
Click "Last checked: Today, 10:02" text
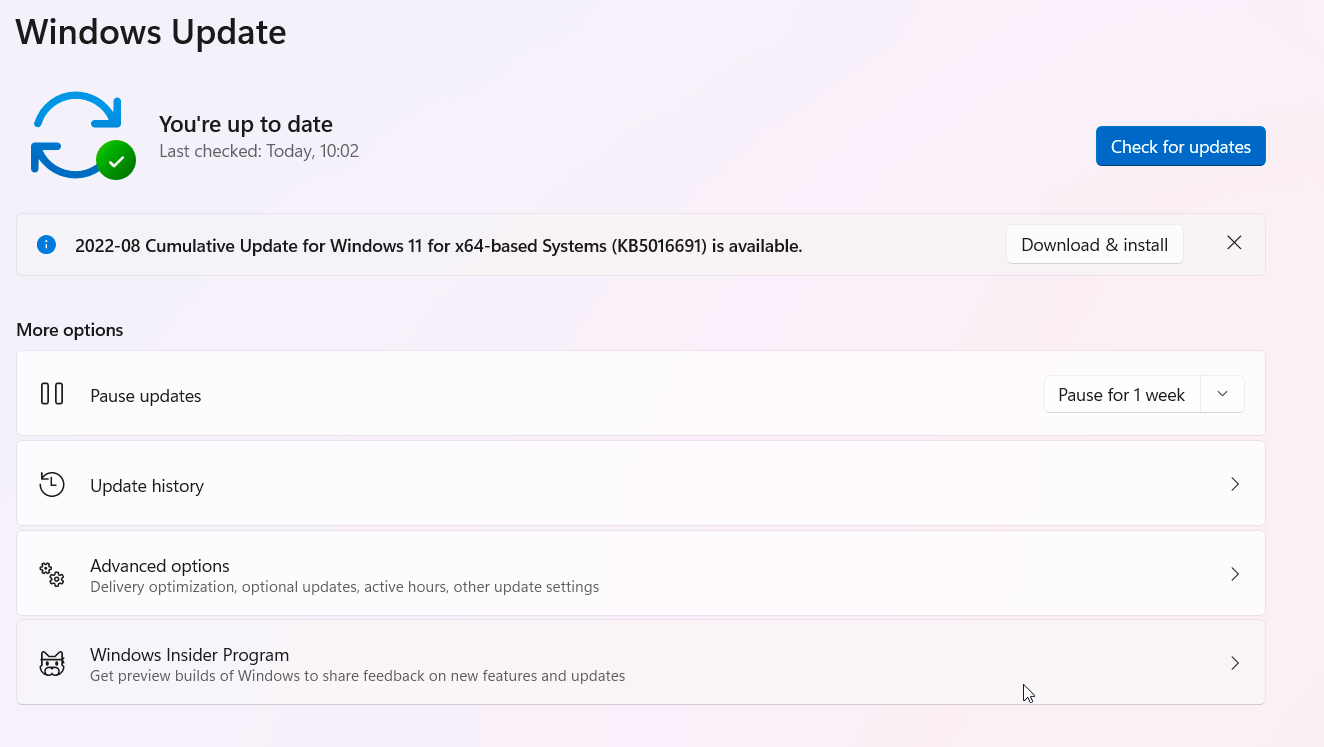[259, 151]
